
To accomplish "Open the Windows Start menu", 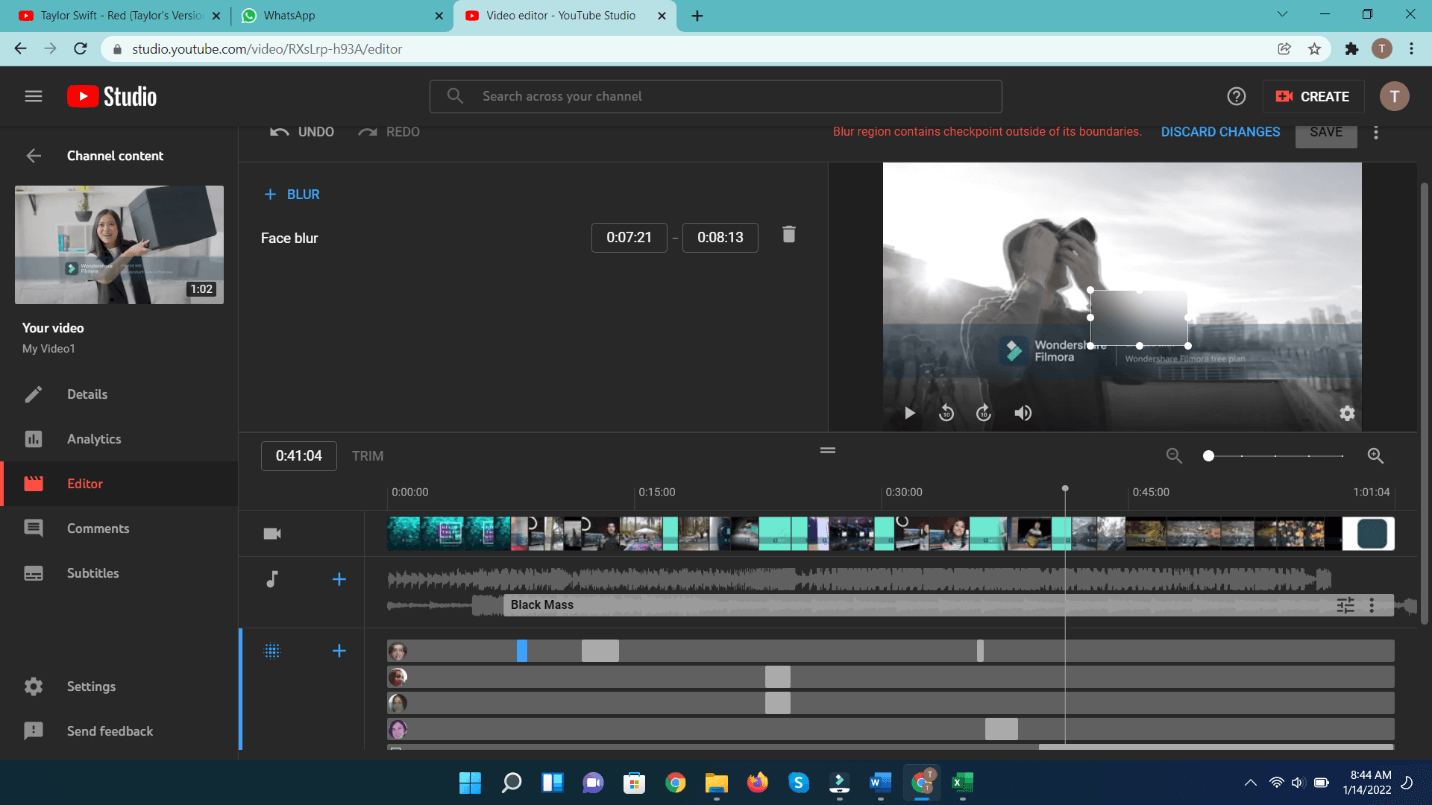I will (x=469, y=782).
